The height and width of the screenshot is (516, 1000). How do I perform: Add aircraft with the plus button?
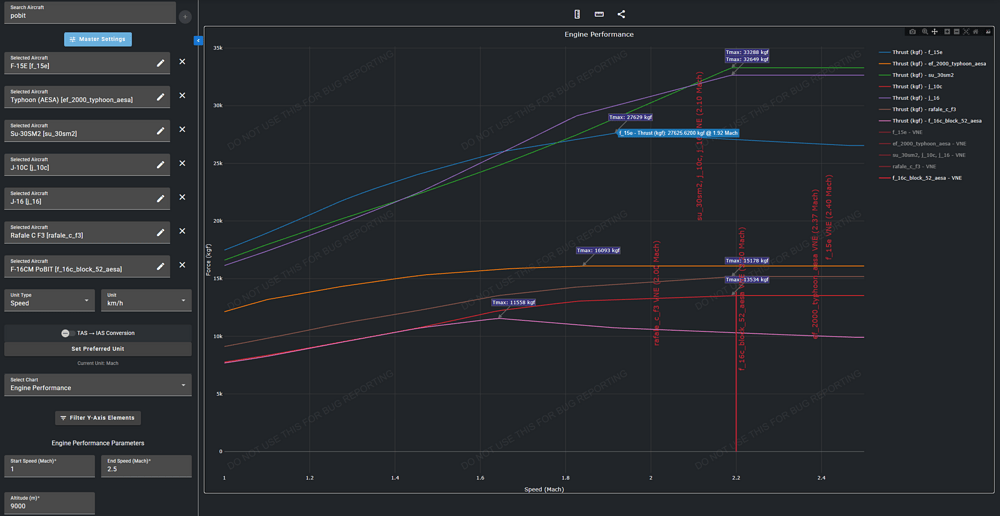(185, 17)
